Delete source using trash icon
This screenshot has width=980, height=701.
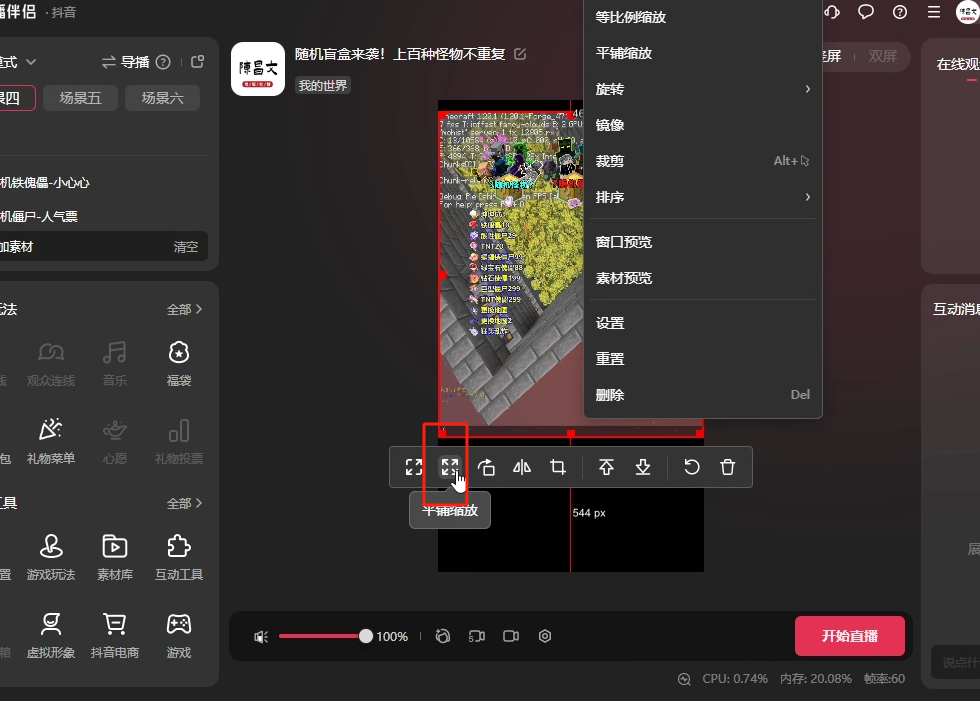click(x=728, y=467)
